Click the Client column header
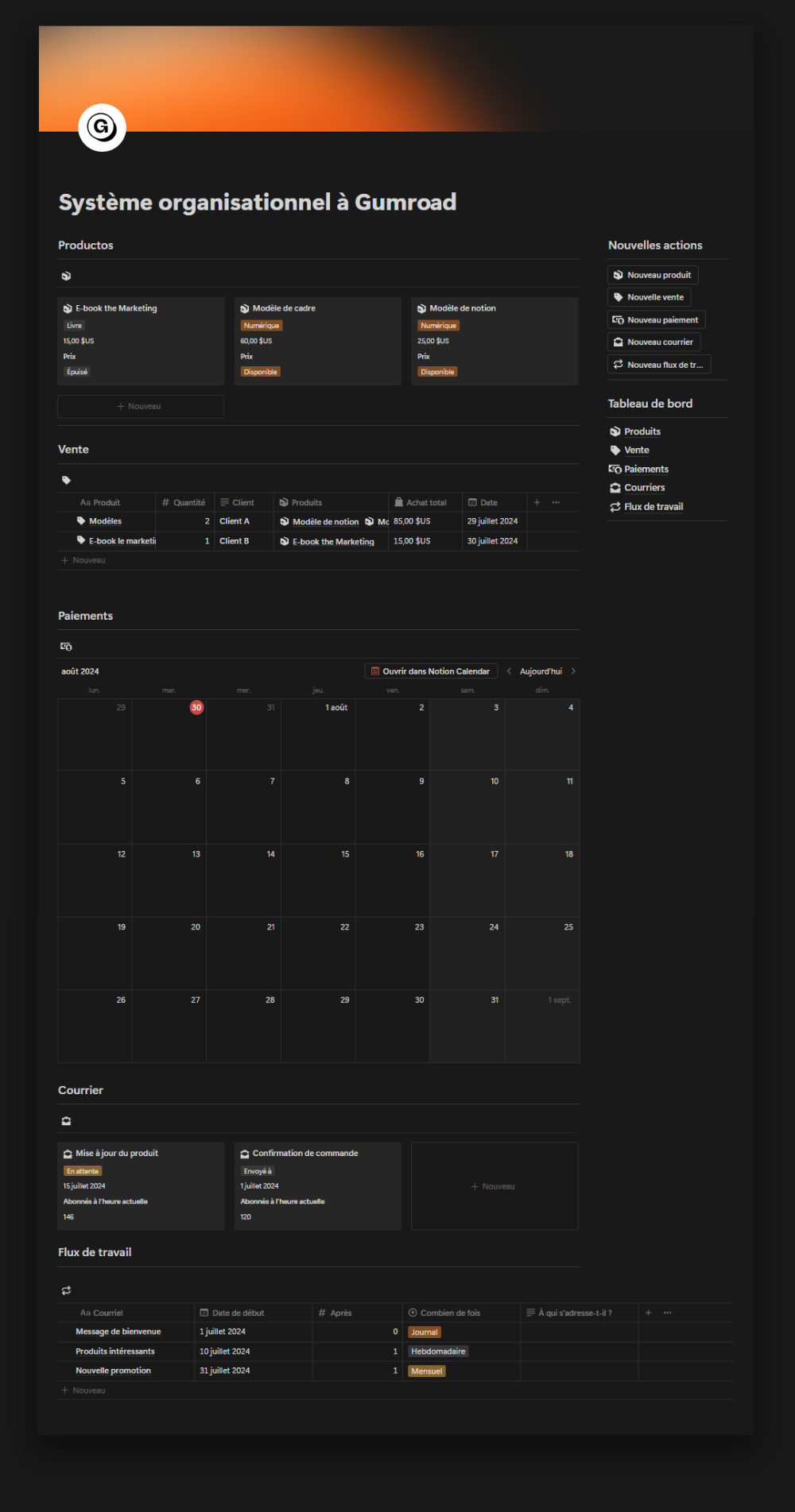795x1512 pixels. click(243, 502)
